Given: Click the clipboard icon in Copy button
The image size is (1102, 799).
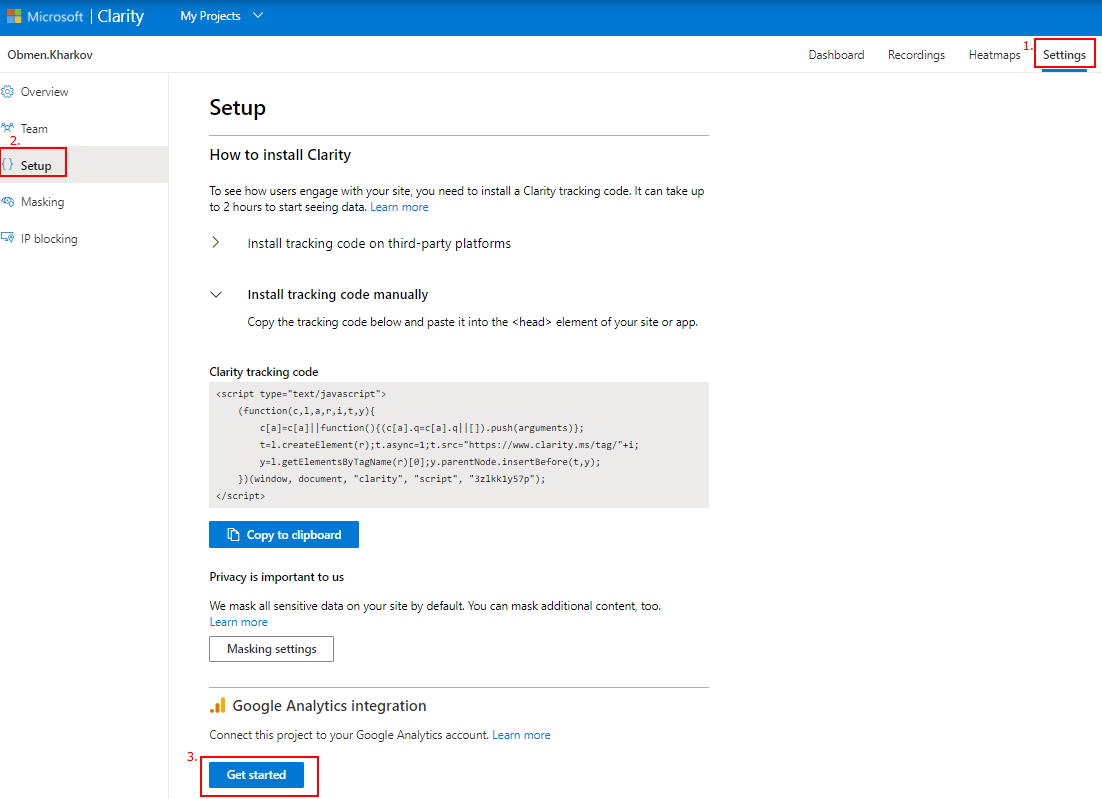Looking at the screenshot, I should (233, 535).
